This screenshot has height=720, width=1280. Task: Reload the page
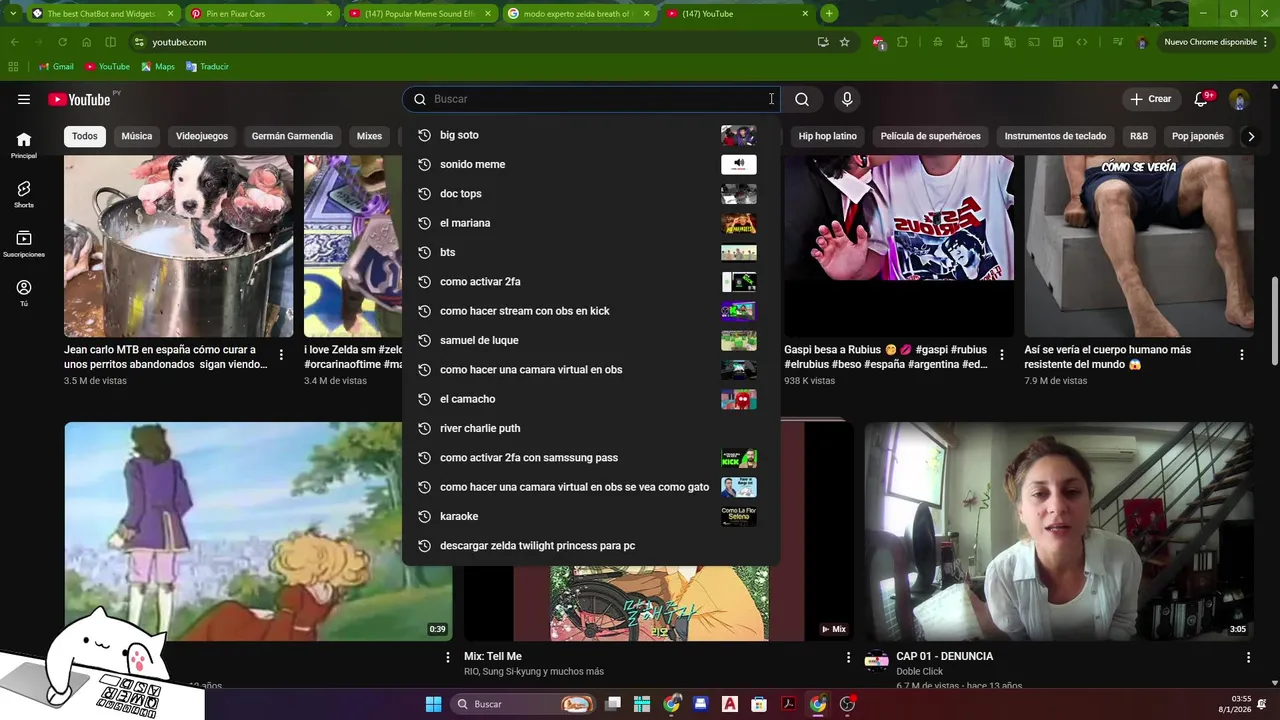62,42
